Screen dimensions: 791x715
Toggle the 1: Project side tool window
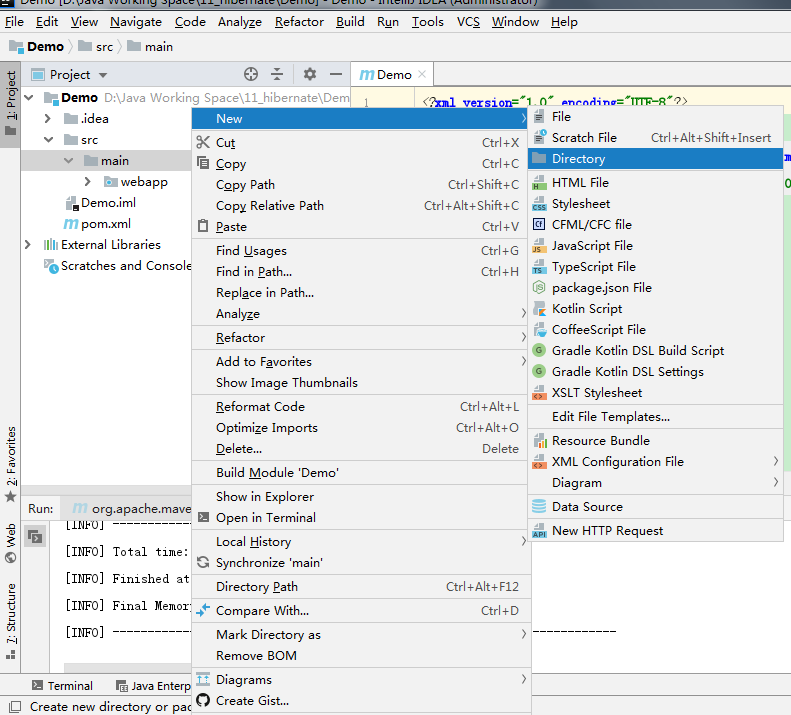point(11,104)
